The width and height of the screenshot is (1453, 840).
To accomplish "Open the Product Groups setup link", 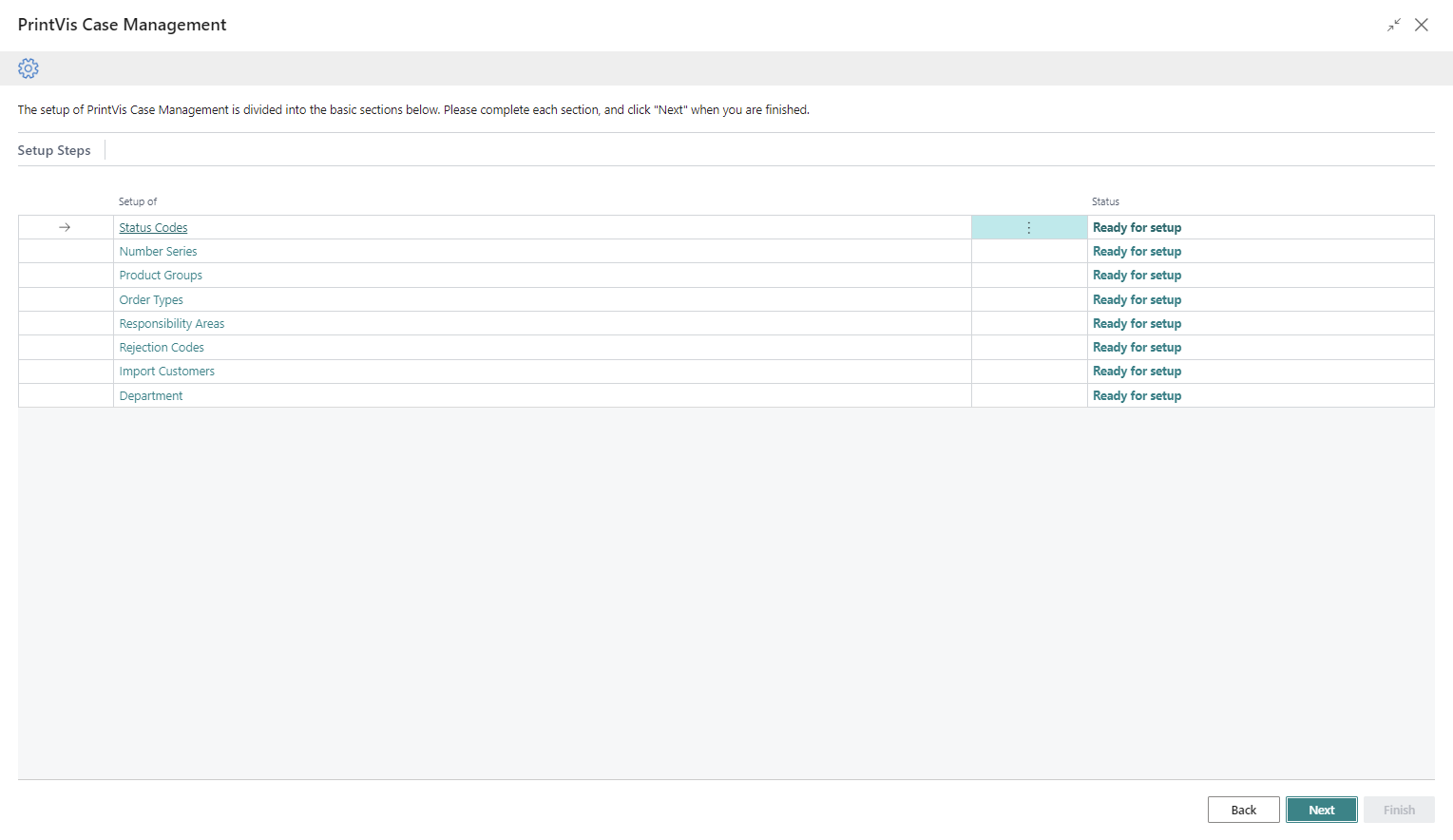I will click(x=161, y=276).
